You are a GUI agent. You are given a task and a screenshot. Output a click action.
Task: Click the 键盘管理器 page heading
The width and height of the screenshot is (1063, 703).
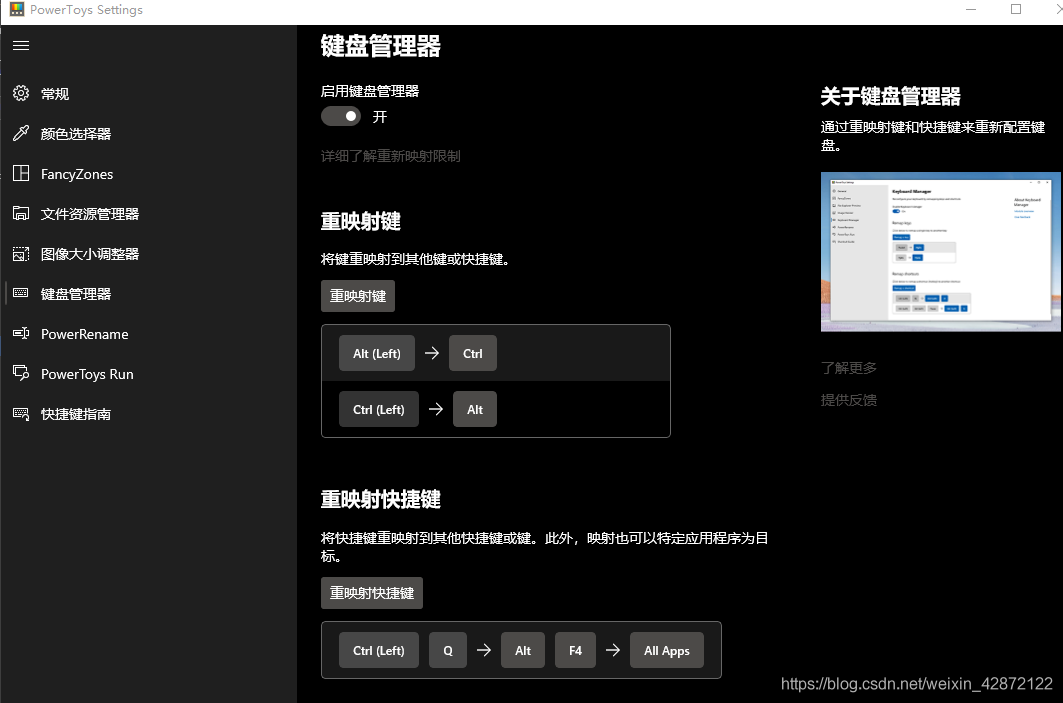pyautogui.click(x=381, y=46)
